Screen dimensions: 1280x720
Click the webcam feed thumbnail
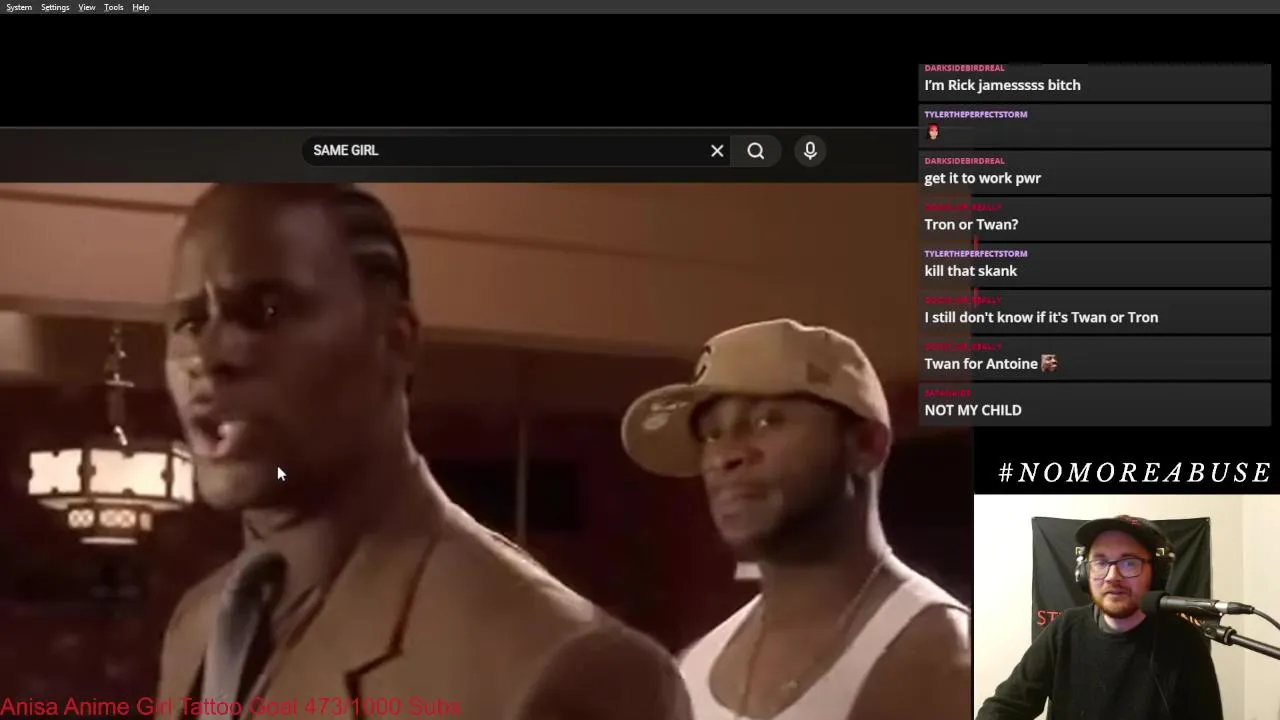(x=1127, y=607)
